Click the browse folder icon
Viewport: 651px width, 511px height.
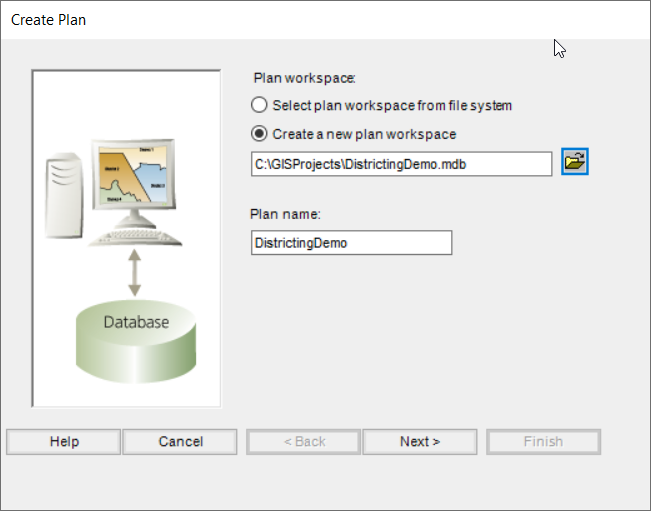[574, 162]
